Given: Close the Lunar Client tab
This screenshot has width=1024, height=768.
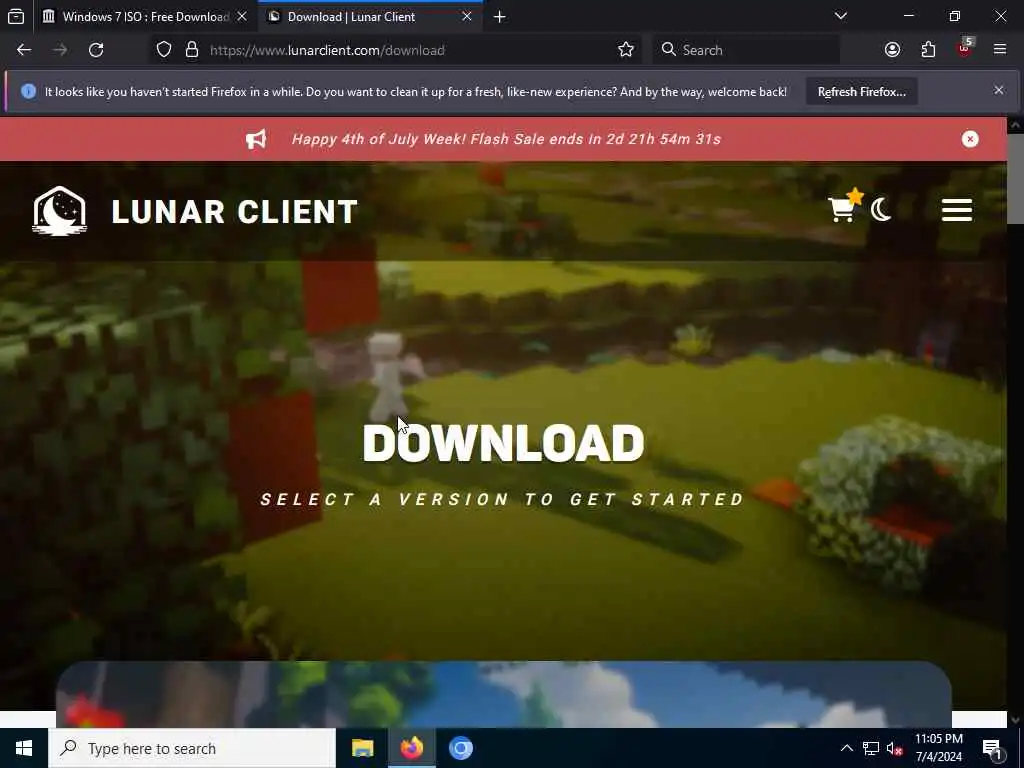Looking at the screenshot, I should click(x=466, y=16).
